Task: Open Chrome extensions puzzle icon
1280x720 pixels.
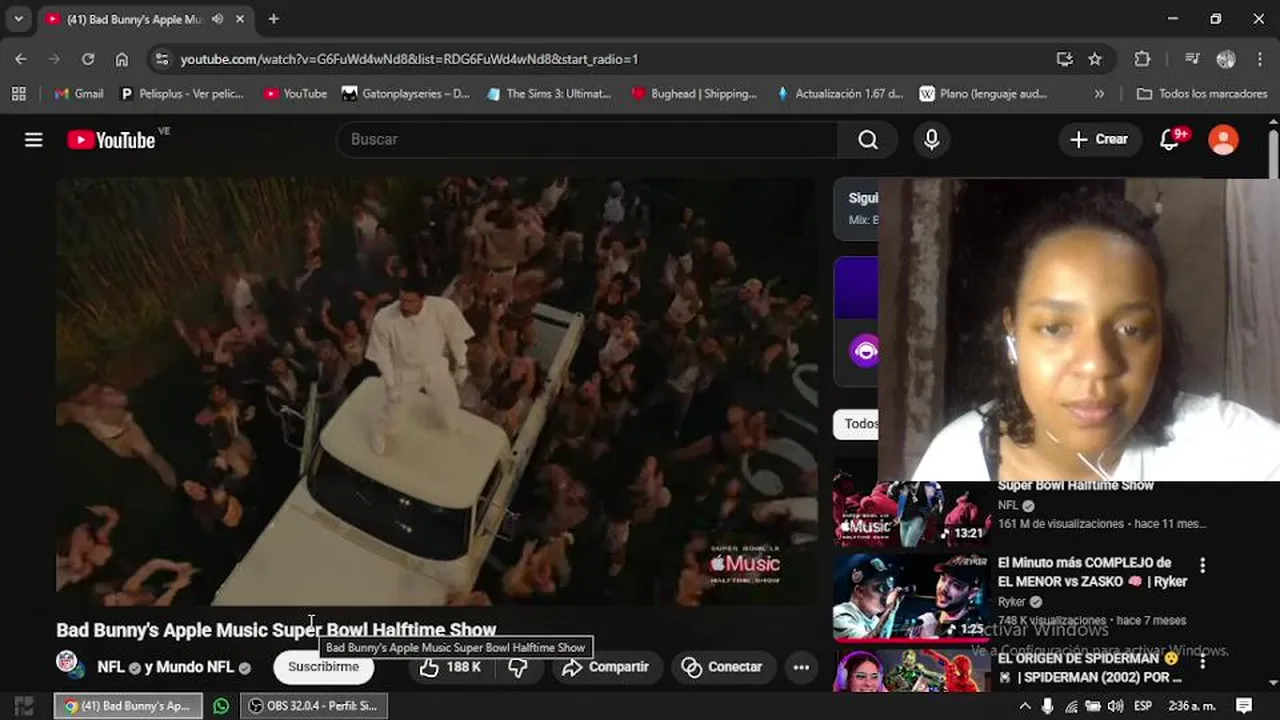Action: [1142, 59]
